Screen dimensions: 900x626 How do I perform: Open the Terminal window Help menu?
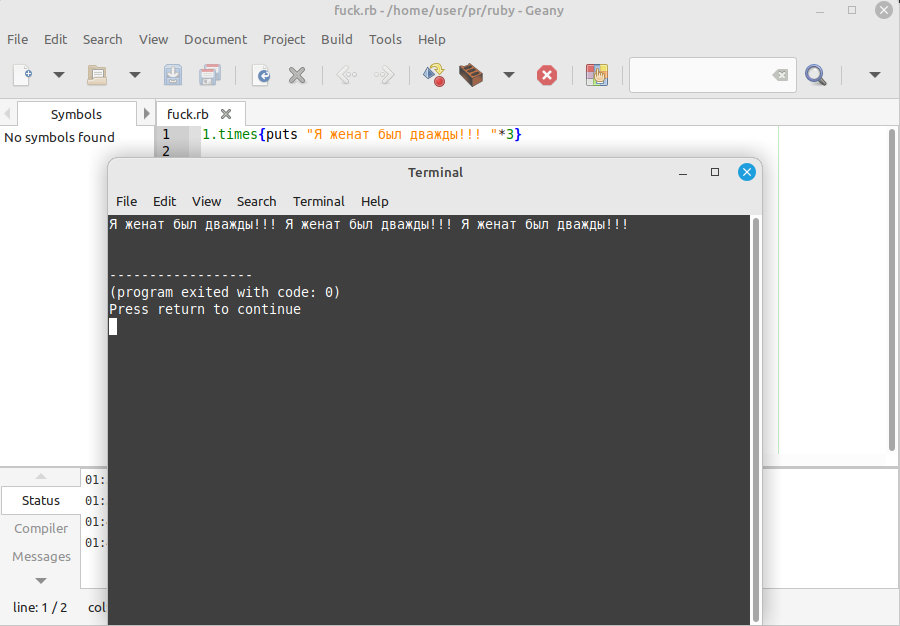click(374, 201)
